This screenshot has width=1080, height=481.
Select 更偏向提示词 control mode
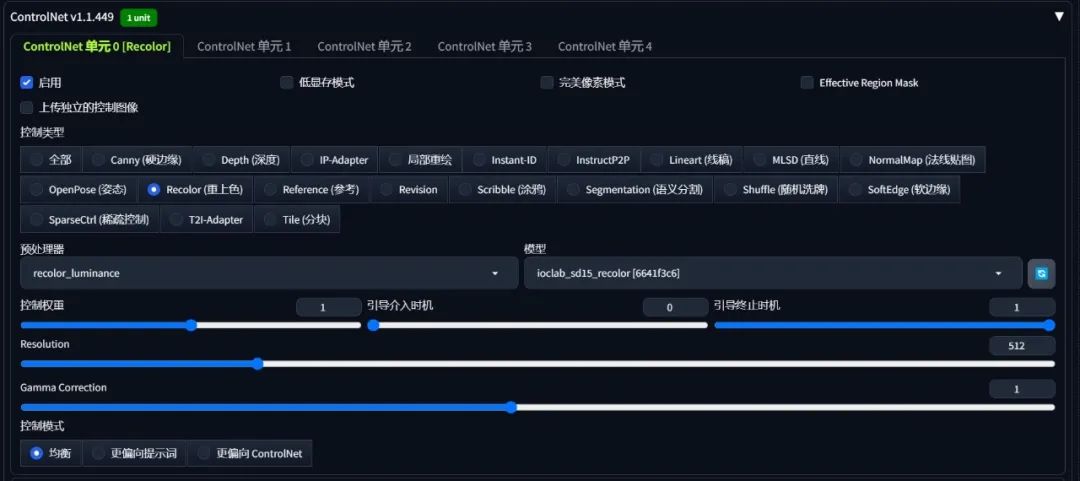click(x=135, y=453)
